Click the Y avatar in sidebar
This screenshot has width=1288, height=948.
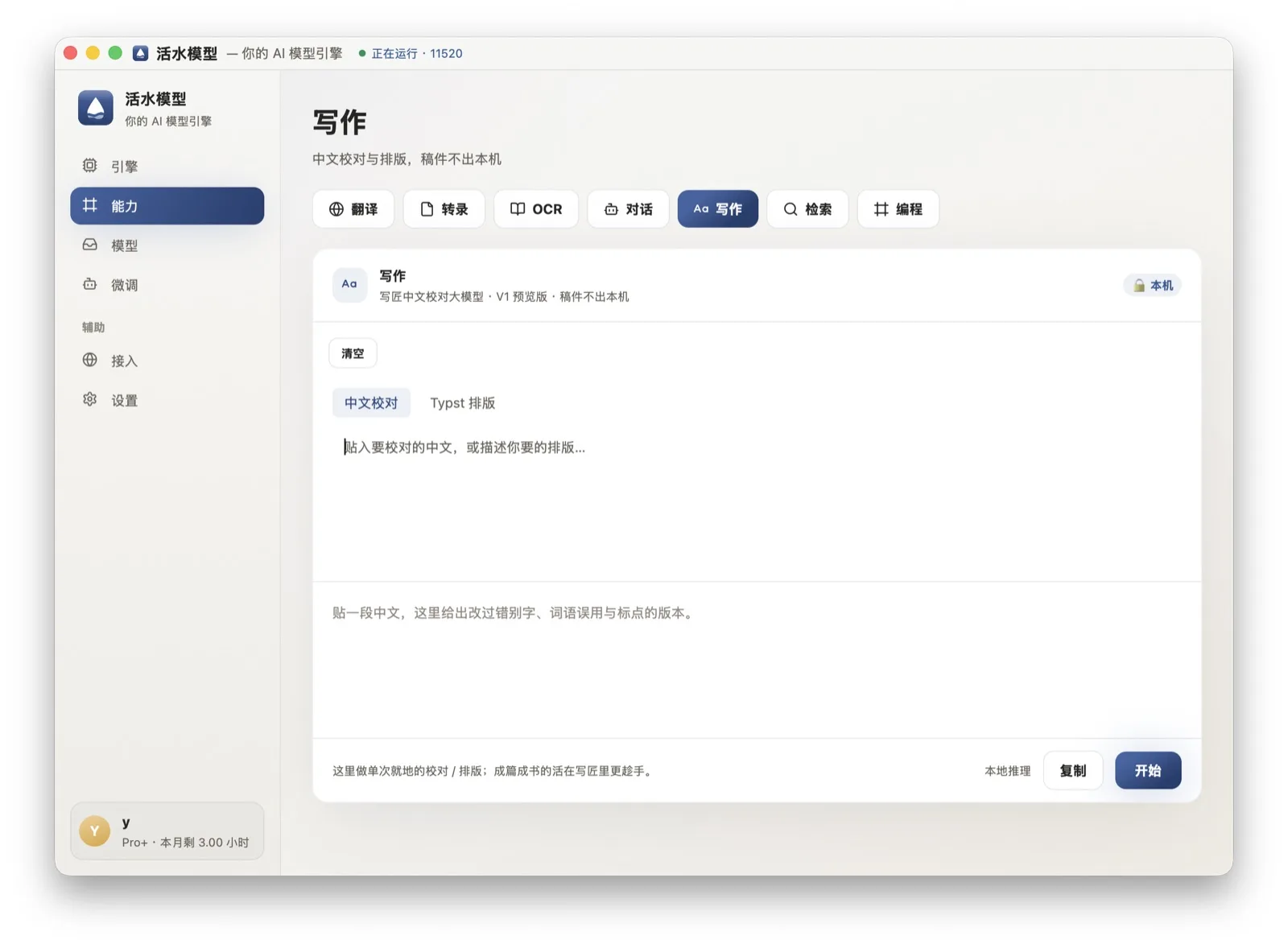95,831
